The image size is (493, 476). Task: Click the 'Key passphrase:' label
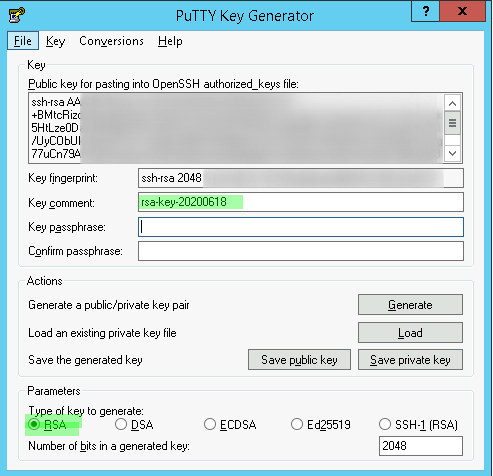[x=67, y=227]
